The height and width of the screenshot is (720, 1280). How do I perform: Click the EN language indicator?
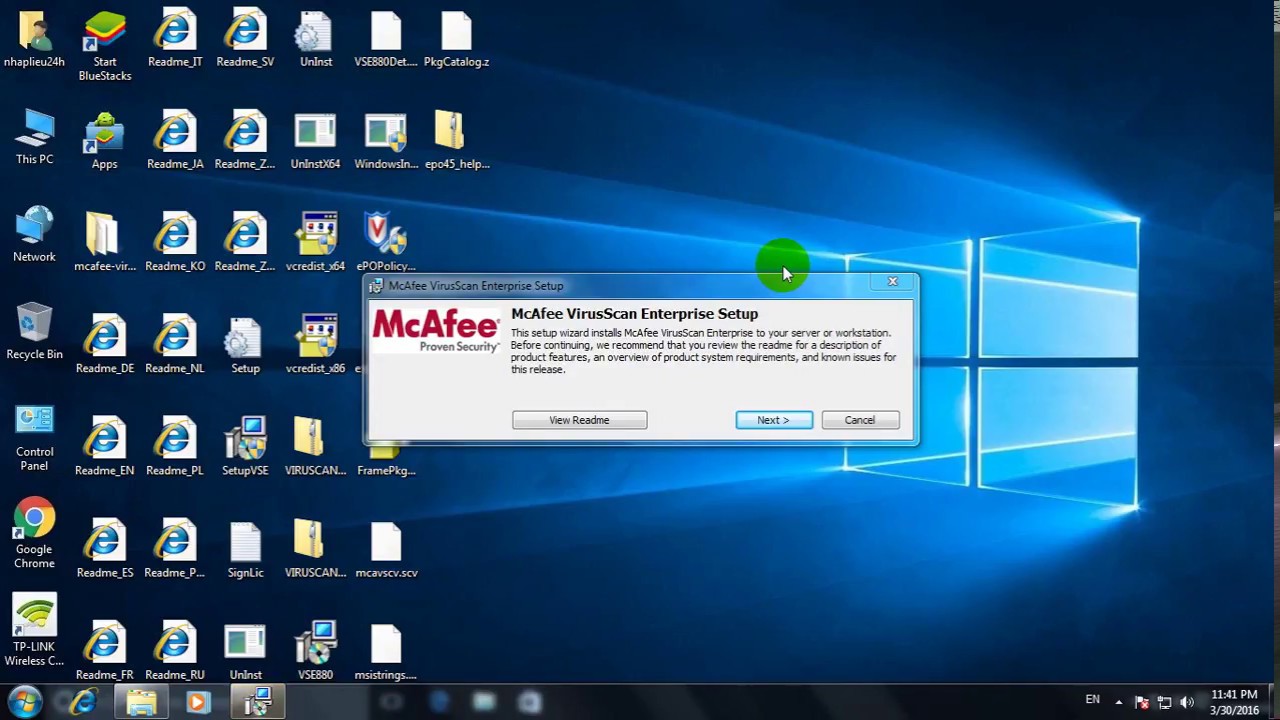point(1093,700)
